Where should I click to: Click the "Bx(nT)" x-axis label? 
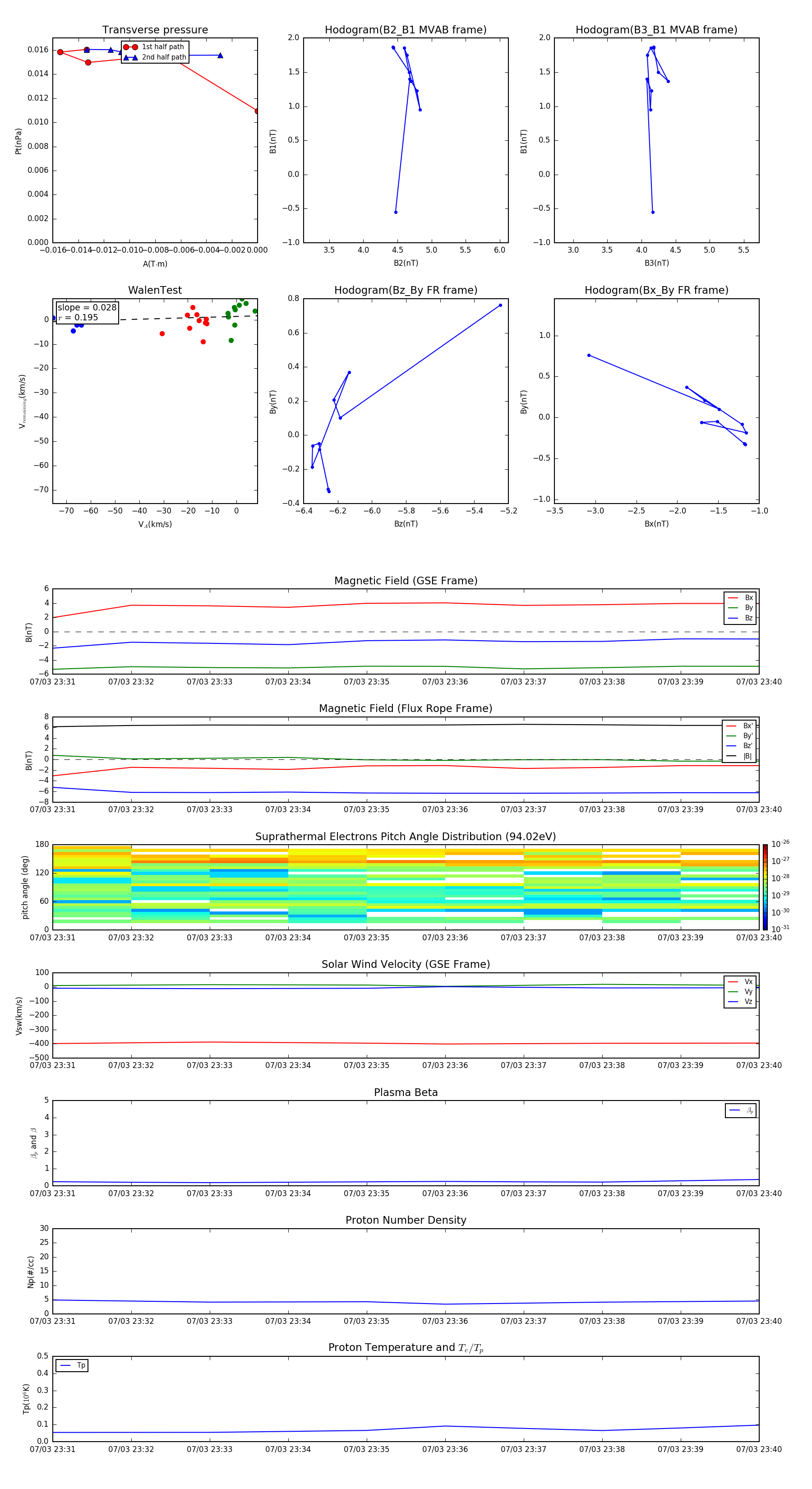656,524
